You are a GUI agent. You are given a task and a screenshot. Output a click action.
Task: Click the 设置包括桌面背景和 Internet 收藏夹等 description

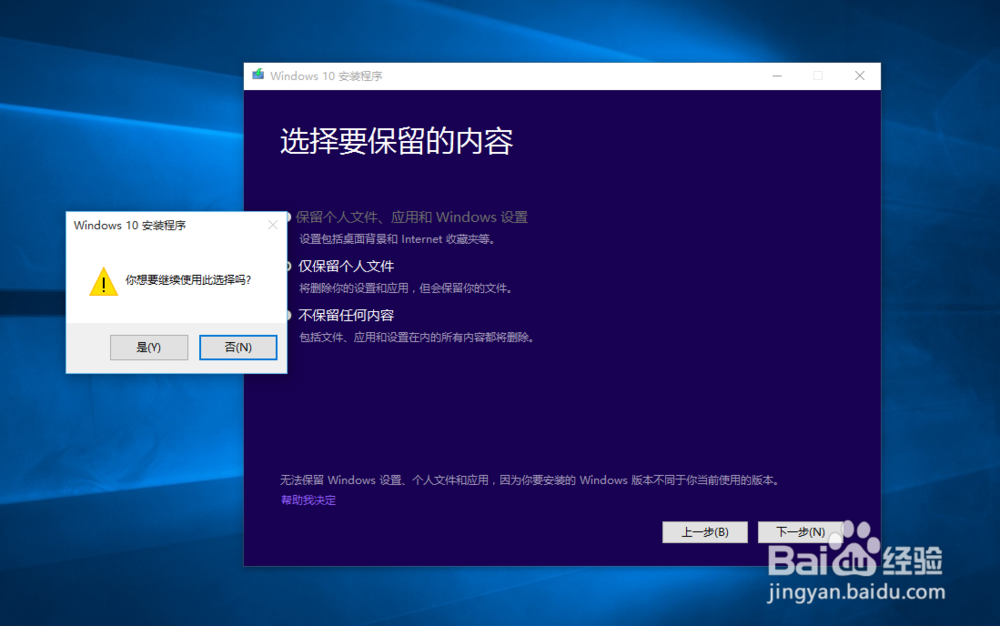tap(397, 240)
